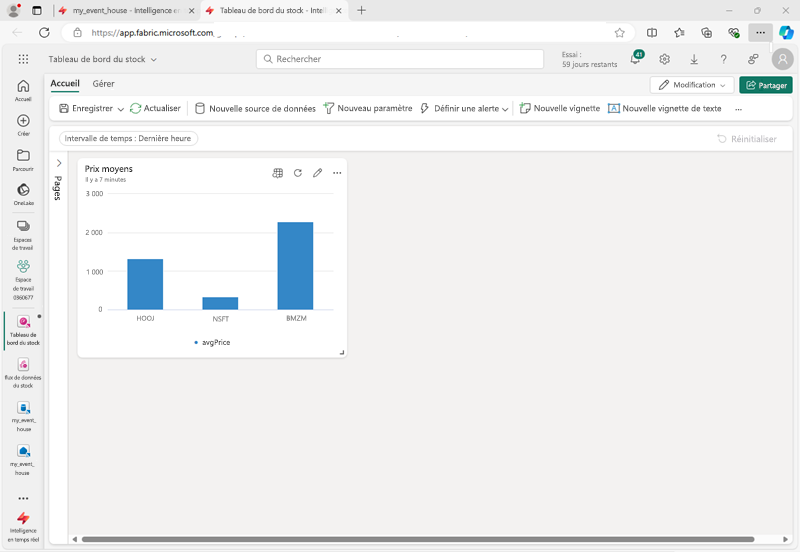Click the tile resize handle corner

342,353
